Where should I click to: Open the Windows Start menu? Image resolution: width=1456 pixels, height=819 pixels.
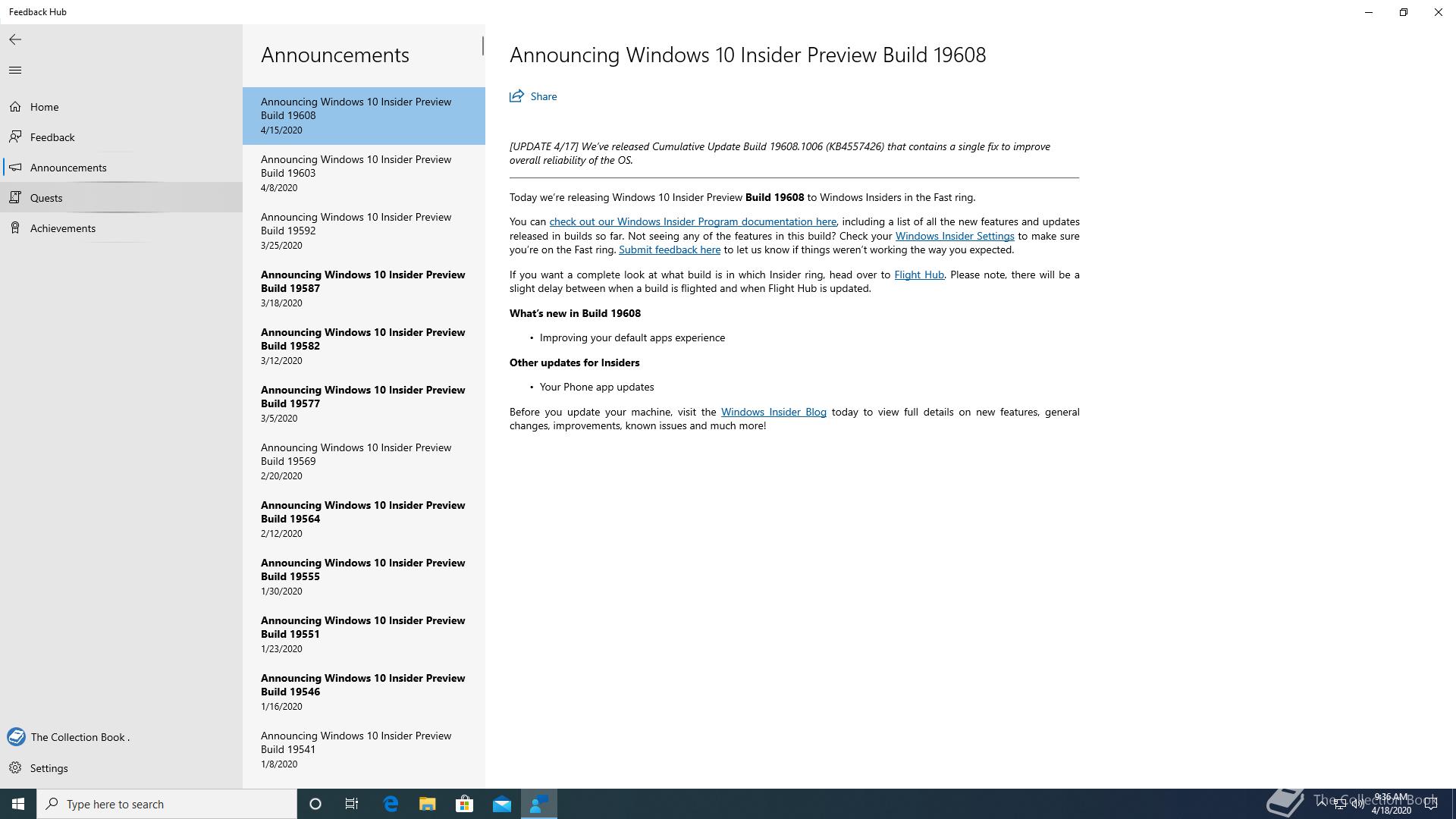click(x=18, y=804)
